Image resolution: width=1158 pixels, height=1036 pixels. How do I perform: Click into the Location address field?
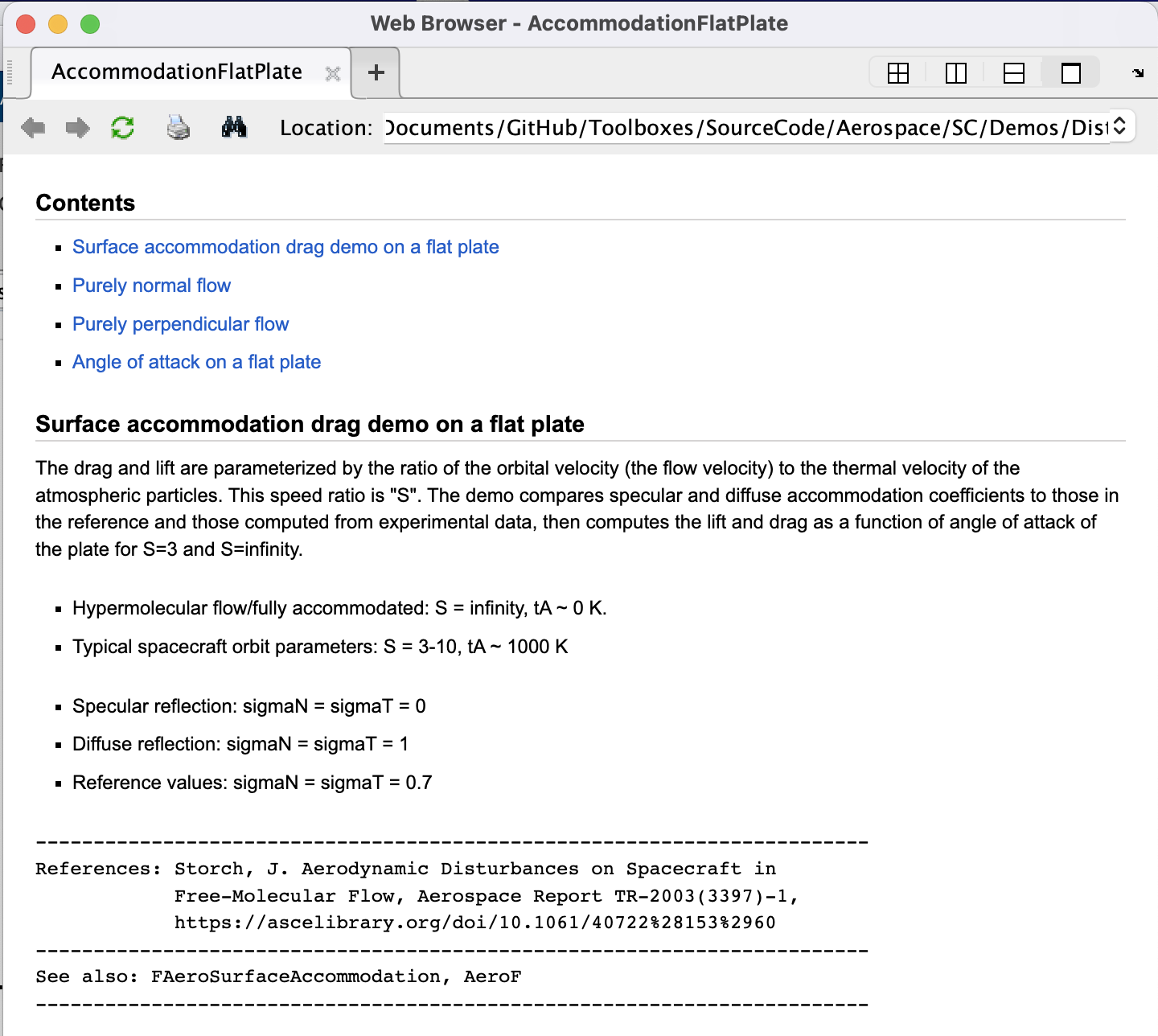pyautogui.click(x=746, y=127)
